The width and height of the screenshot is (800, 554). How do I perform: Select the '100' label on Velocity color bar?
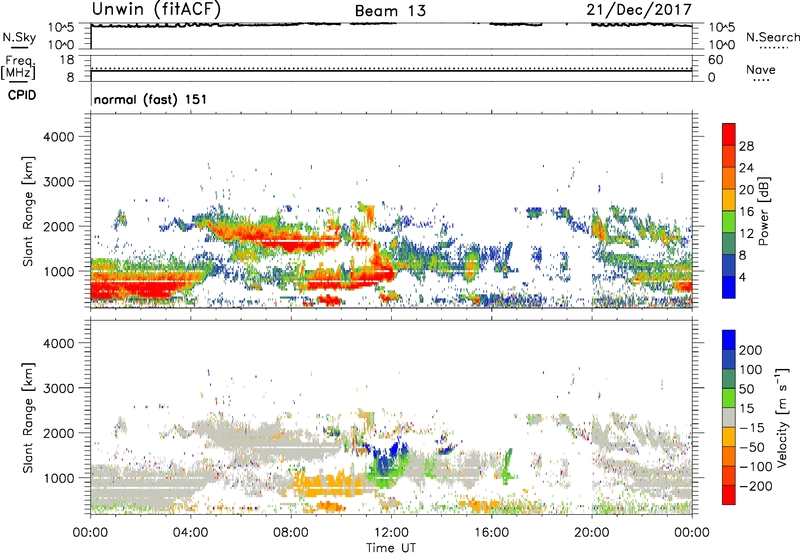coord(751,370)
